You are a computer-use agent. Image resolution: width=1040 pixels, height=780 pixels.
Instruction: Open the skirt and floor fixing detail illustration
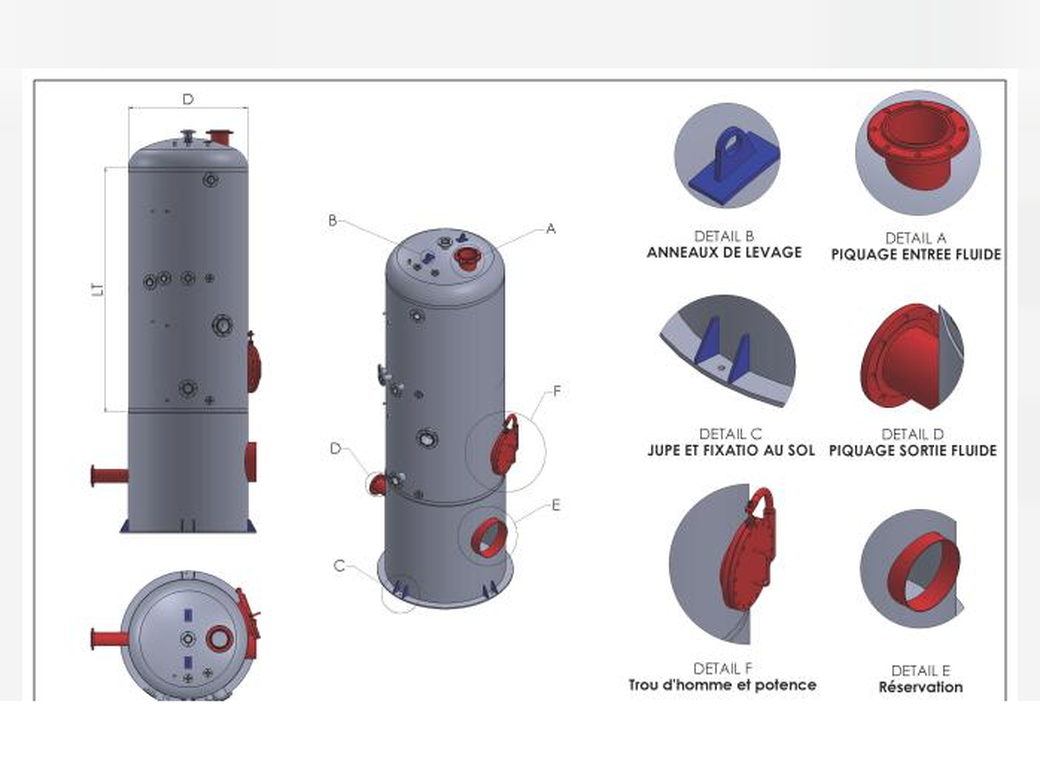727,351
